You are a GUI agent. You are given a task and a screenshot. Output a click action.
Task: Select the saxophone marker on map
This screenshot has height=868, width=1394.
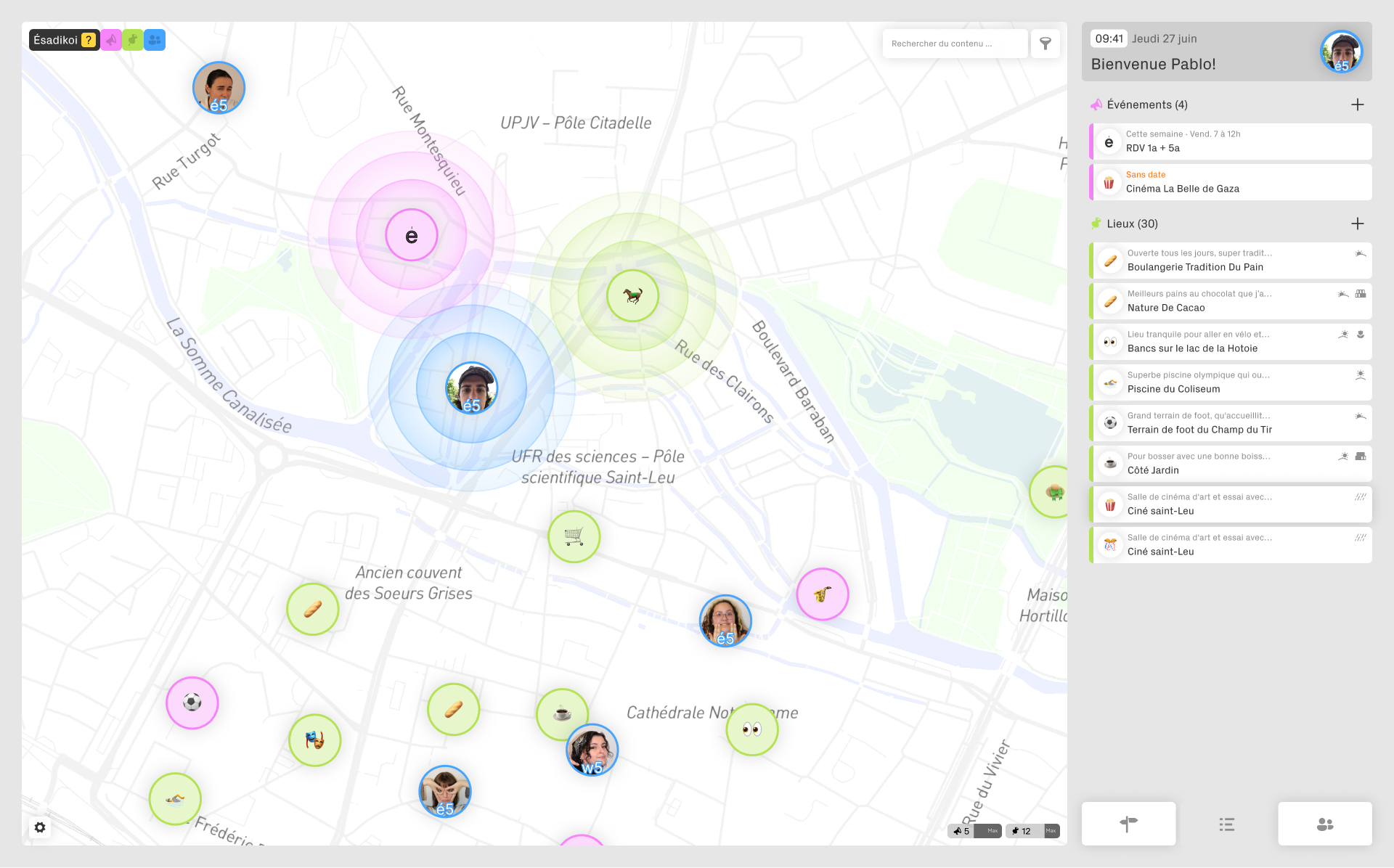pos(822,594)
